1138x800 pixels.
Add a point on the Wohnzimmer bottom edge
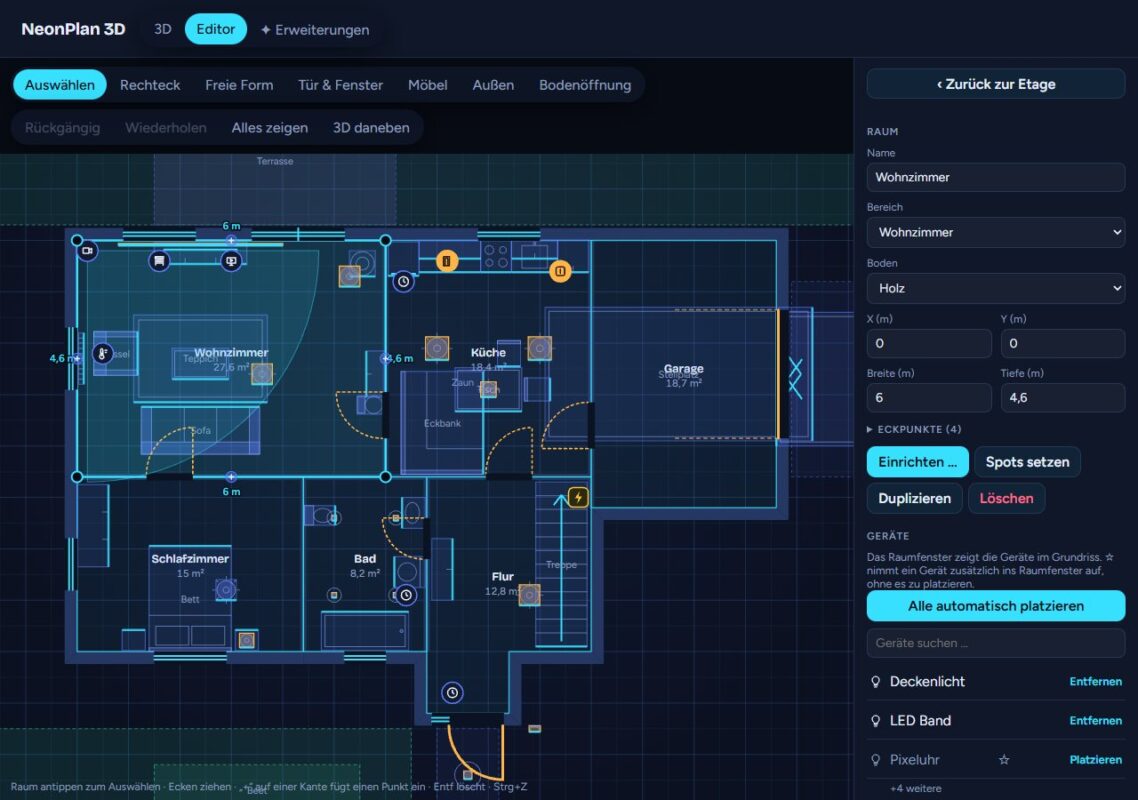point(231,477)
